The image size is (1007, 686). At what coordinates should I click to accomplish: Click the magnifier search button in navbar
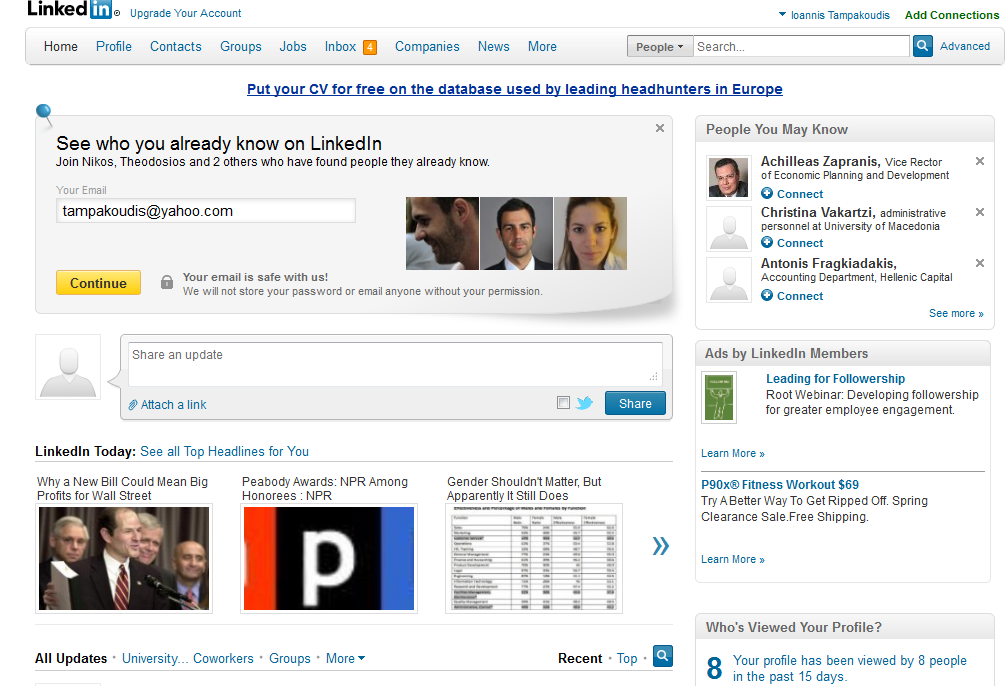[922, 46]
